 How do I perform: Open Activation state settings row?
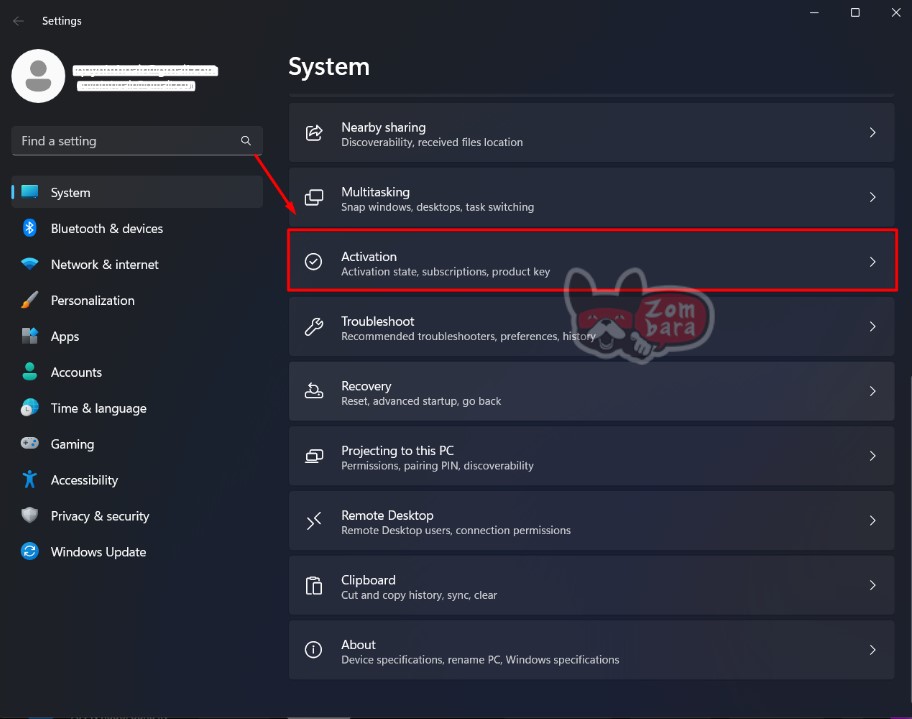point(592,262)
